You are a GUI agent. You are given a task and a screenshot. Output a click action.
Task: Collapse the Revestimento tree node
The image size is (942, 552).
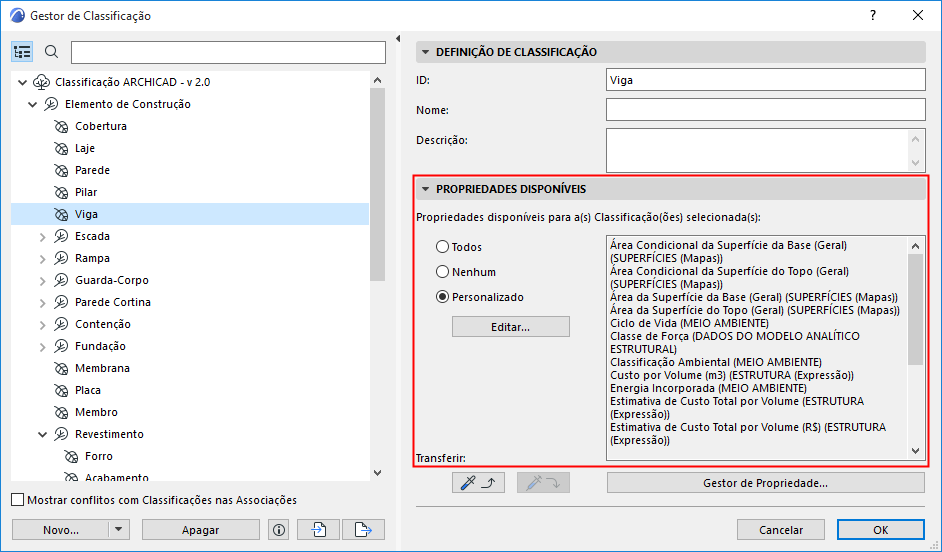(43, 434)
